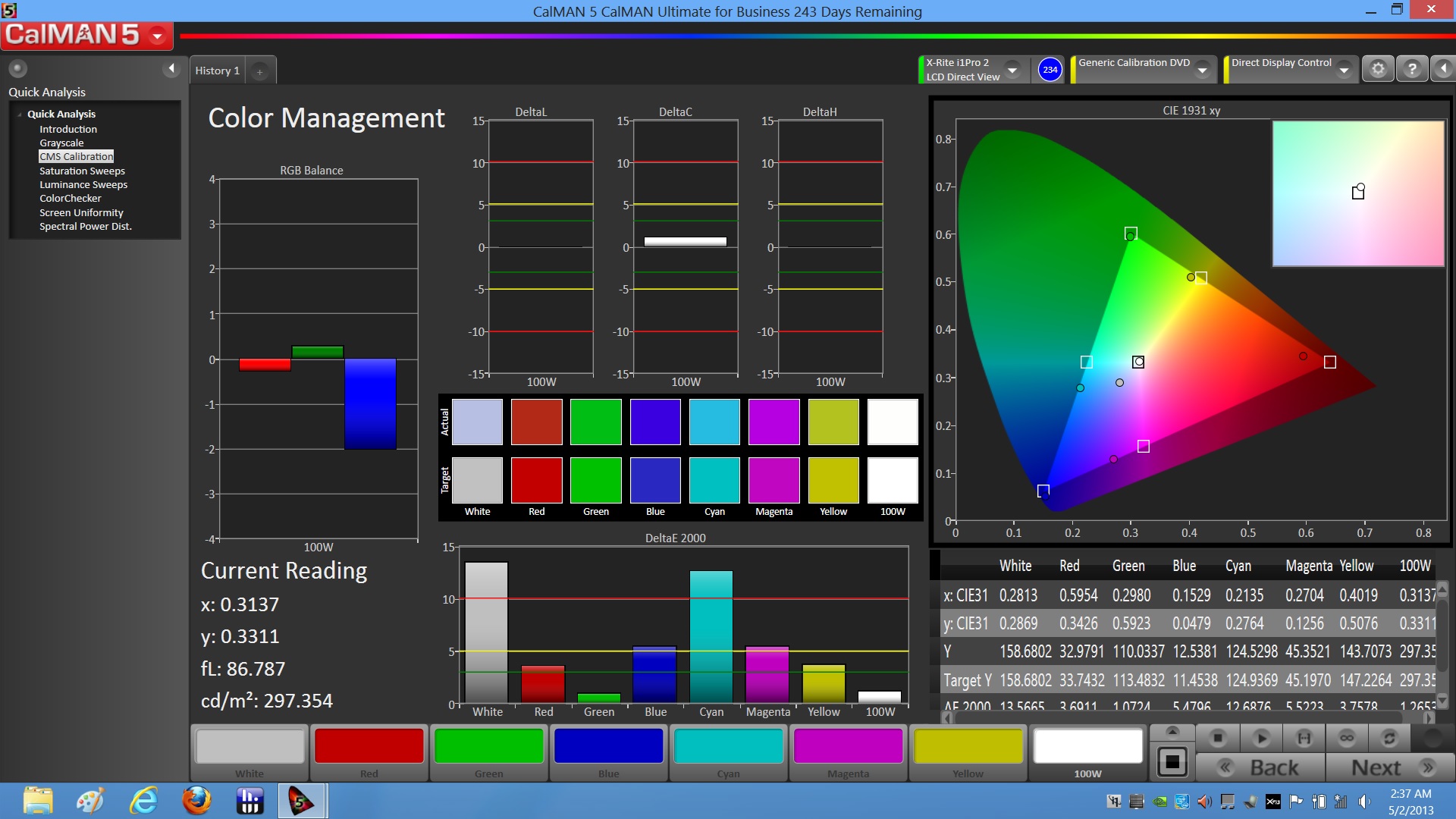Add a new history tab
The height and width of the screenshot is (819, 1456).
point(259,71)
